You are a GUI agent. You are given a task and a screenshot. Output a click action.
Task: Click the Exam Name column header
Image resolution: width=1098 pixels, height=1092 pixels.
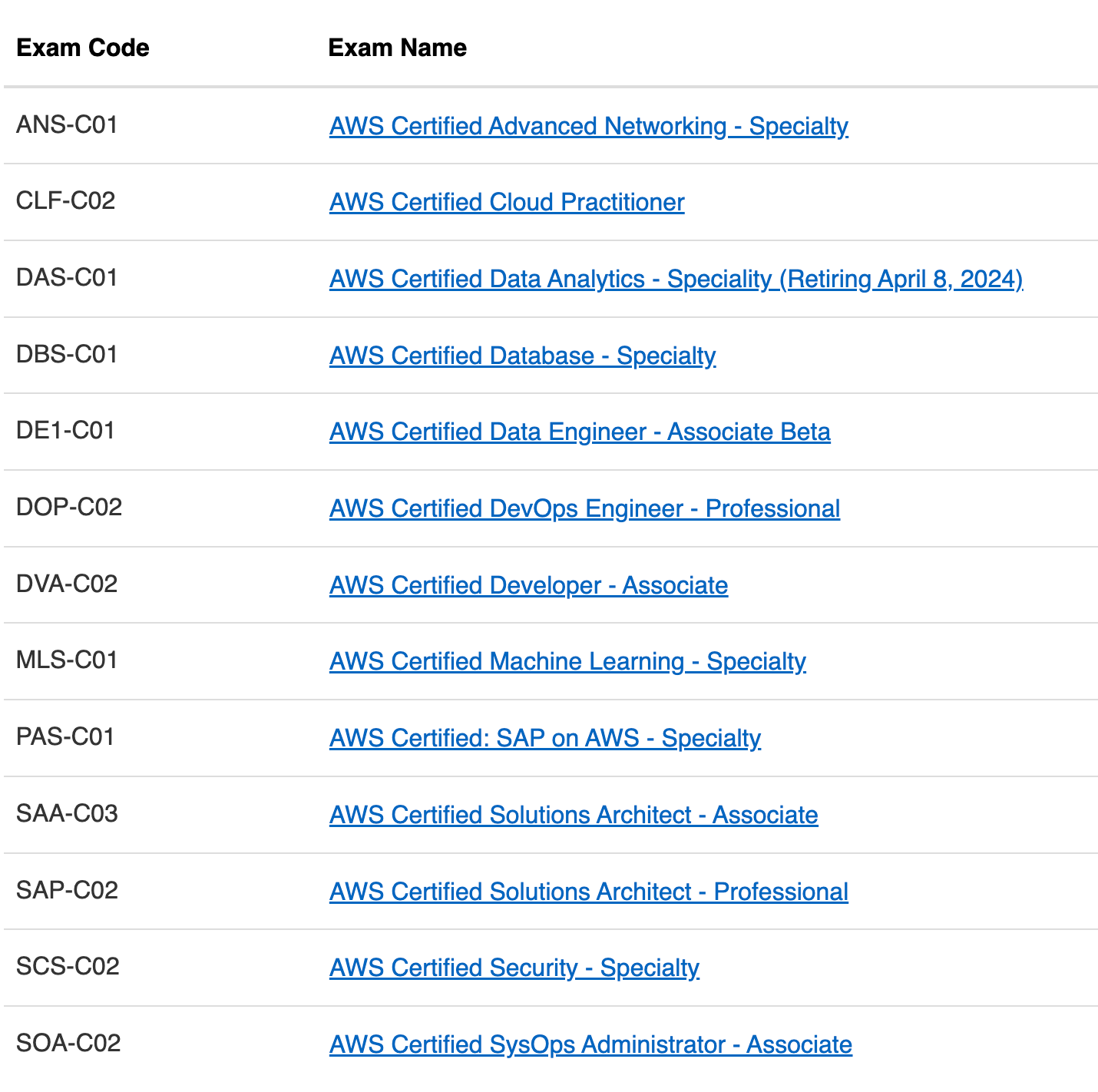[397, 48]
